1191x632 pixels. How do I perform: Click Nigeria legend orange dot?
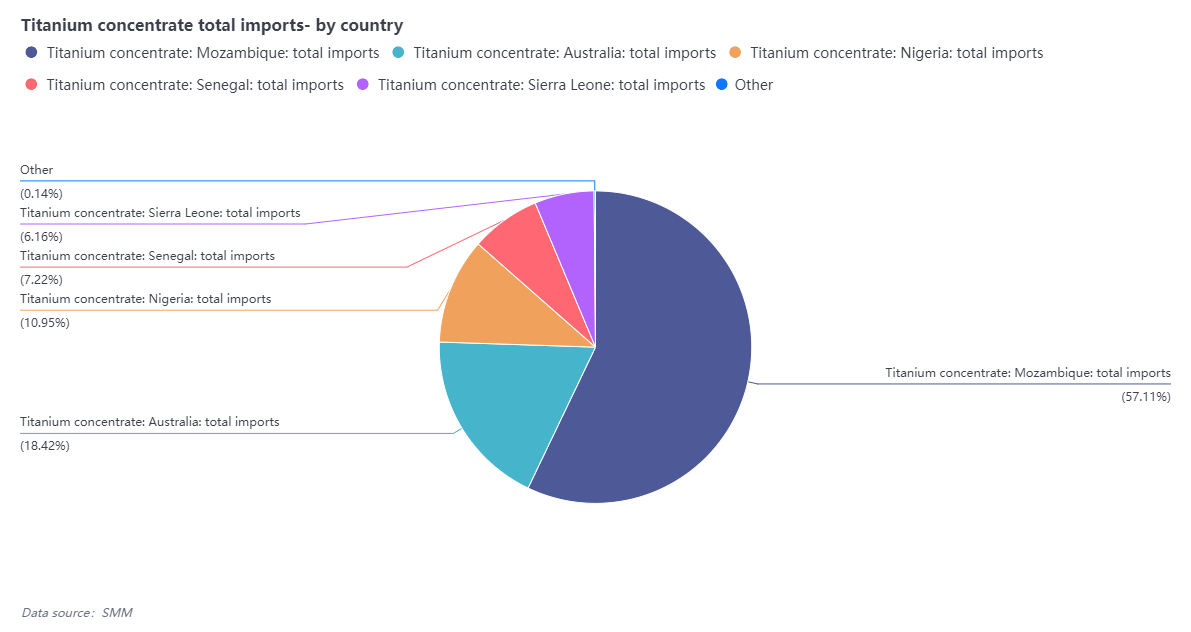pos(736,53)
